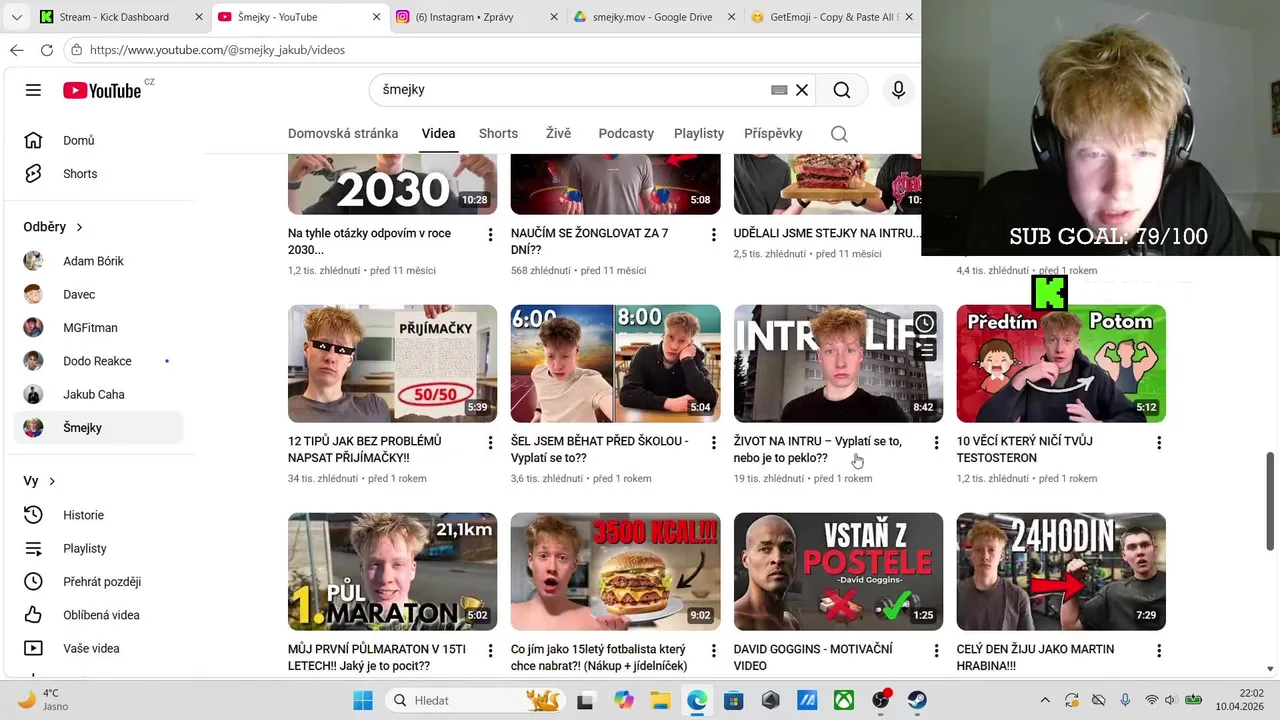Open more options for ŽIVOT NA INTRU video
Image resolution: width=1280 pixels, height=720 pixels.
point(936,443)
